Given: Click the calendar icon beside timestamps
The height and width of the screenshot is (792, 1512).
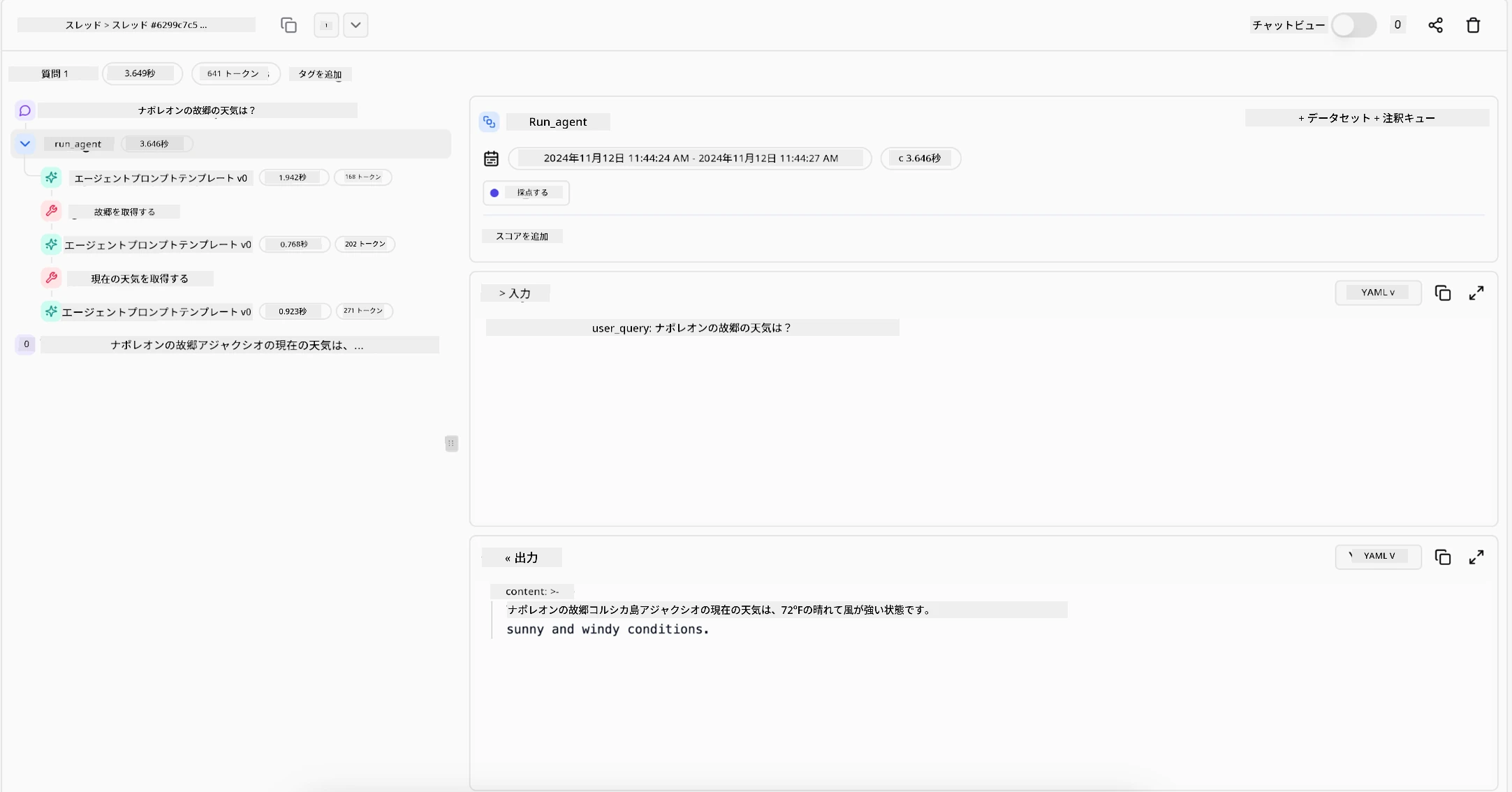Looking at the screenshot, I should pos(491,159).
